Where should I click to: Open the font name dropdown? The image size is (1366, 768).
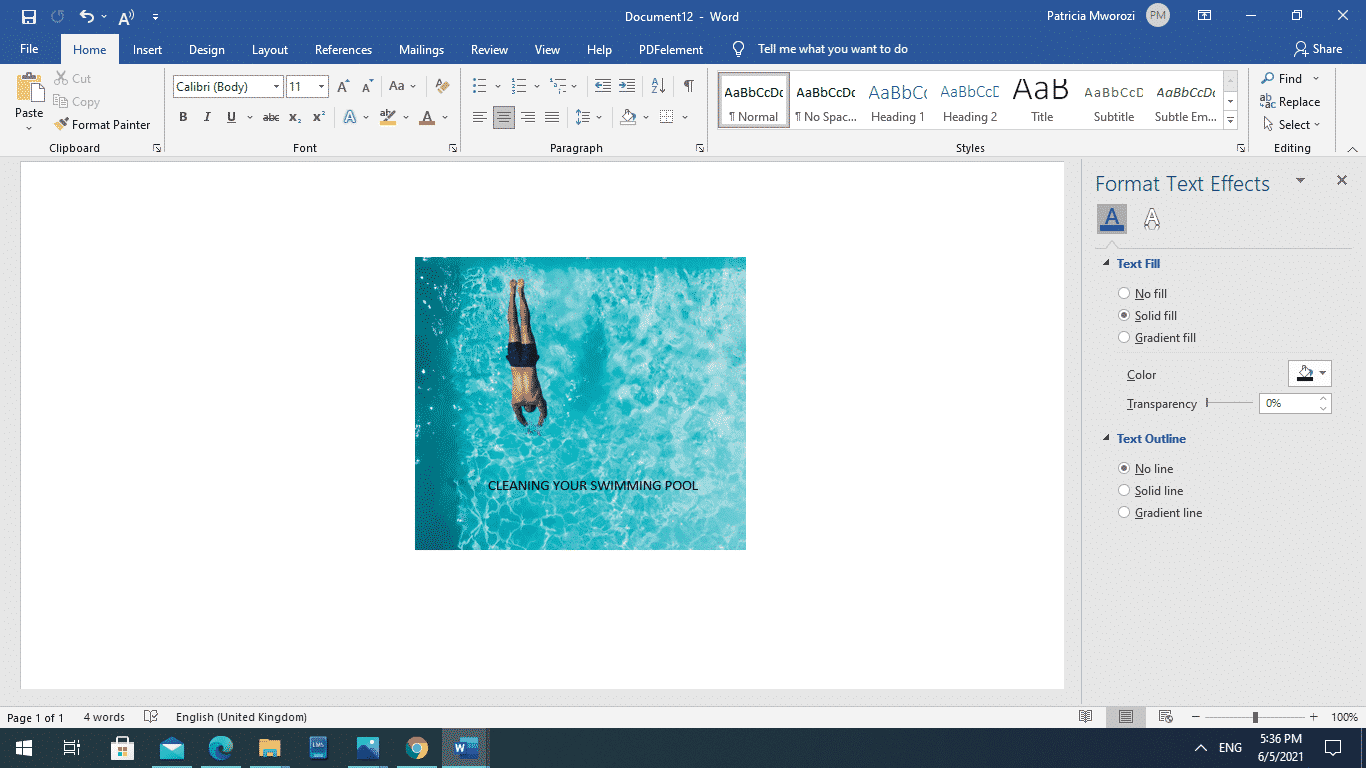[x=276, y=86]
